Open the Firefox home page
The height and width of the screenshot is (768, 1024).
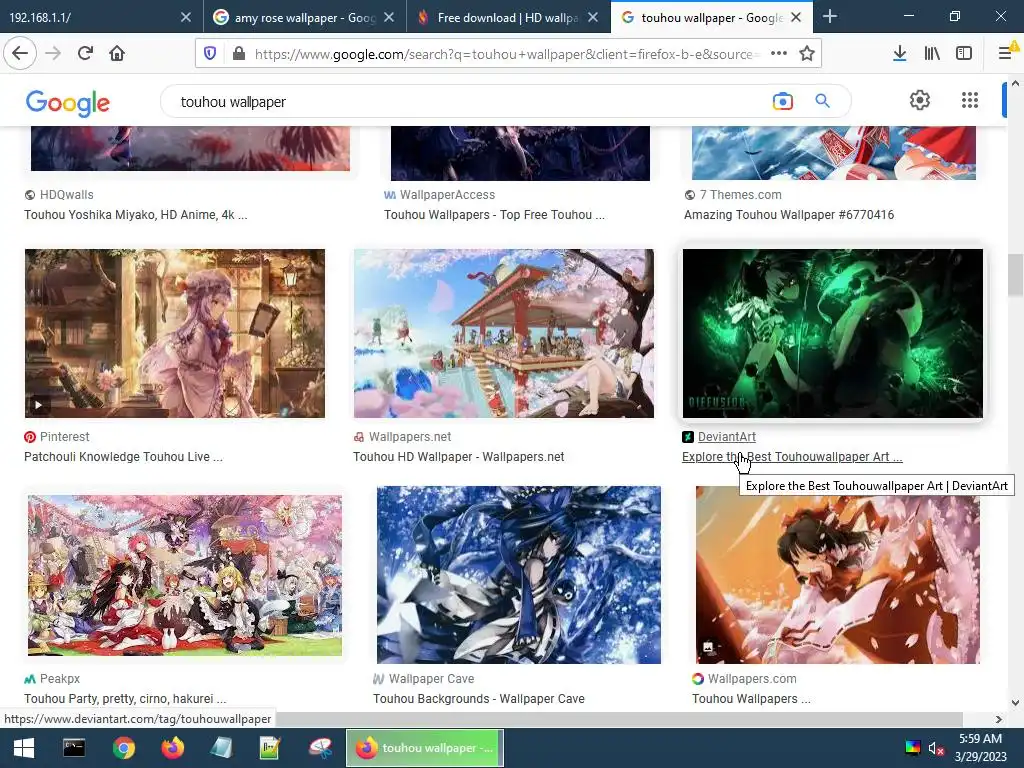117,54
